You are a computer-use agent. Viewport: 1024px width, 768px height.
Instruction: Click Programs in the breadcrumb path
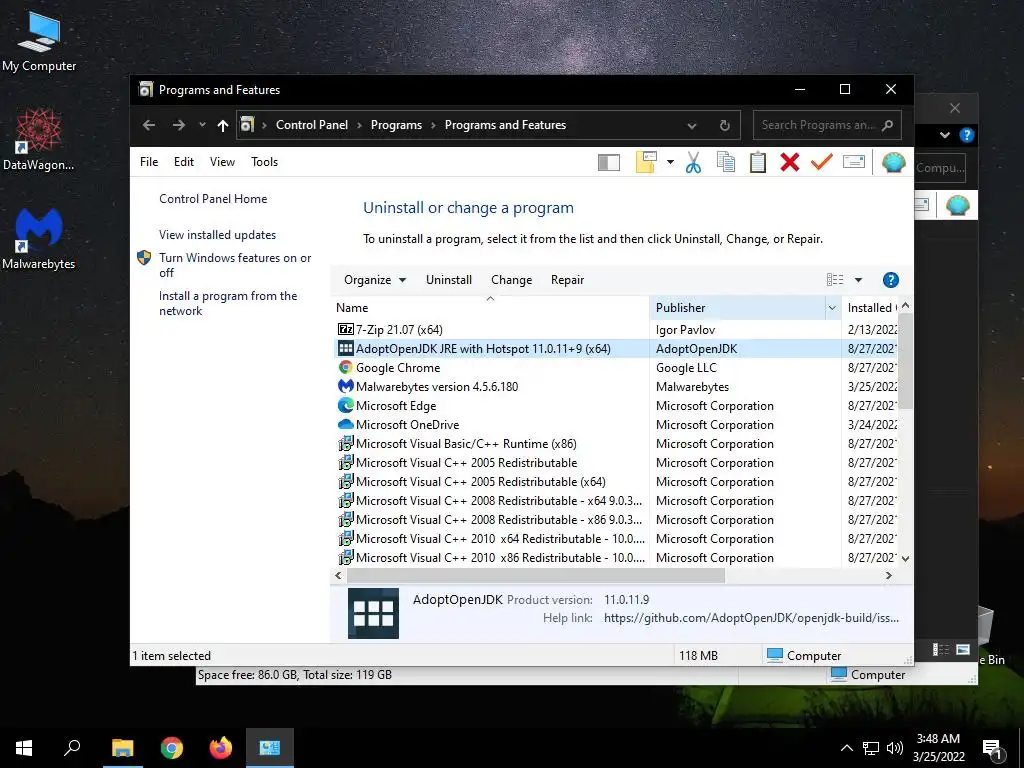pyautogui.click(x=396, y=125)
